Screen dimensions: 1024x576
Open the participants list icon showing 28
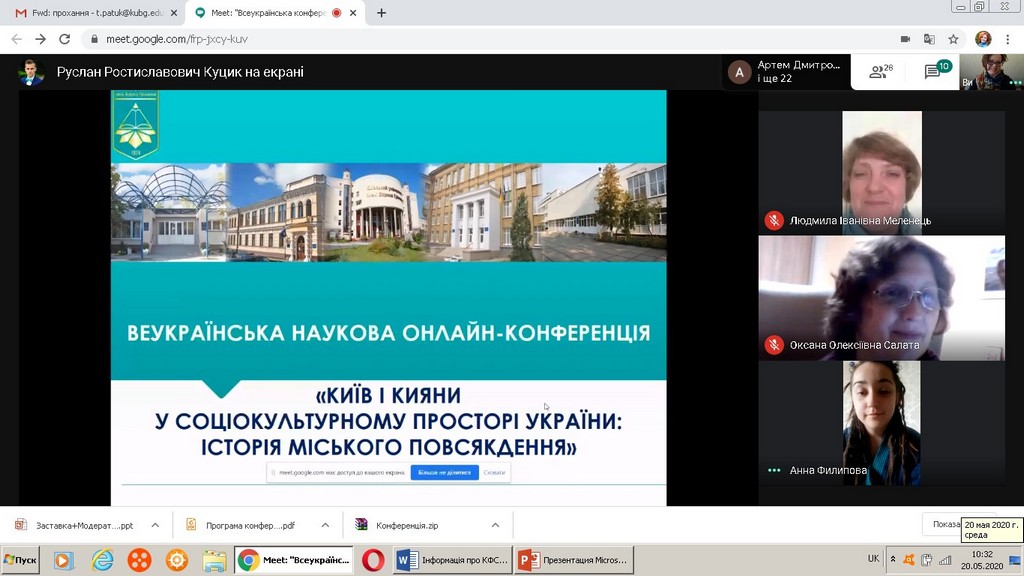(x=876, y=72)
